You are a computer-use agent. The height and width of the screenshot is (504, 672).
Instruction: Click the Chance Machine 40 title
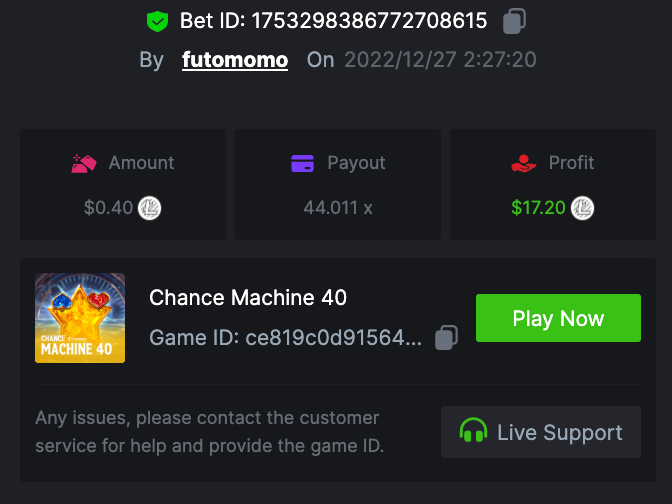(248, 297)
